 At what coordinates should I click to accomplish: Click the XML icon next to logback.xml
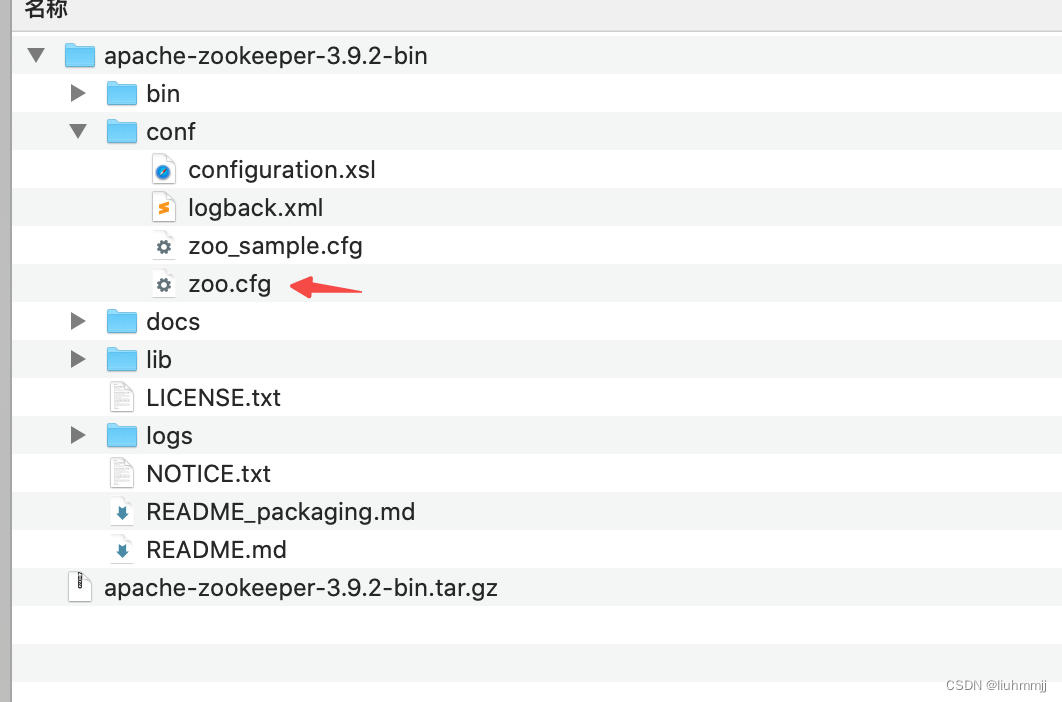[163, 207]
